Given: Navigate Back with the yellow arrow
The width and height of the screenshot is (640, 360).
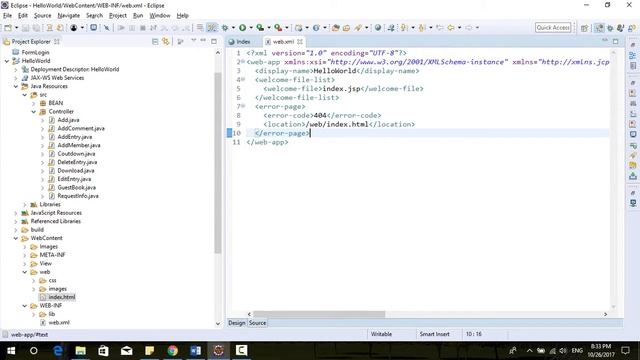Looking at the screenshot, I should (451, 28).
